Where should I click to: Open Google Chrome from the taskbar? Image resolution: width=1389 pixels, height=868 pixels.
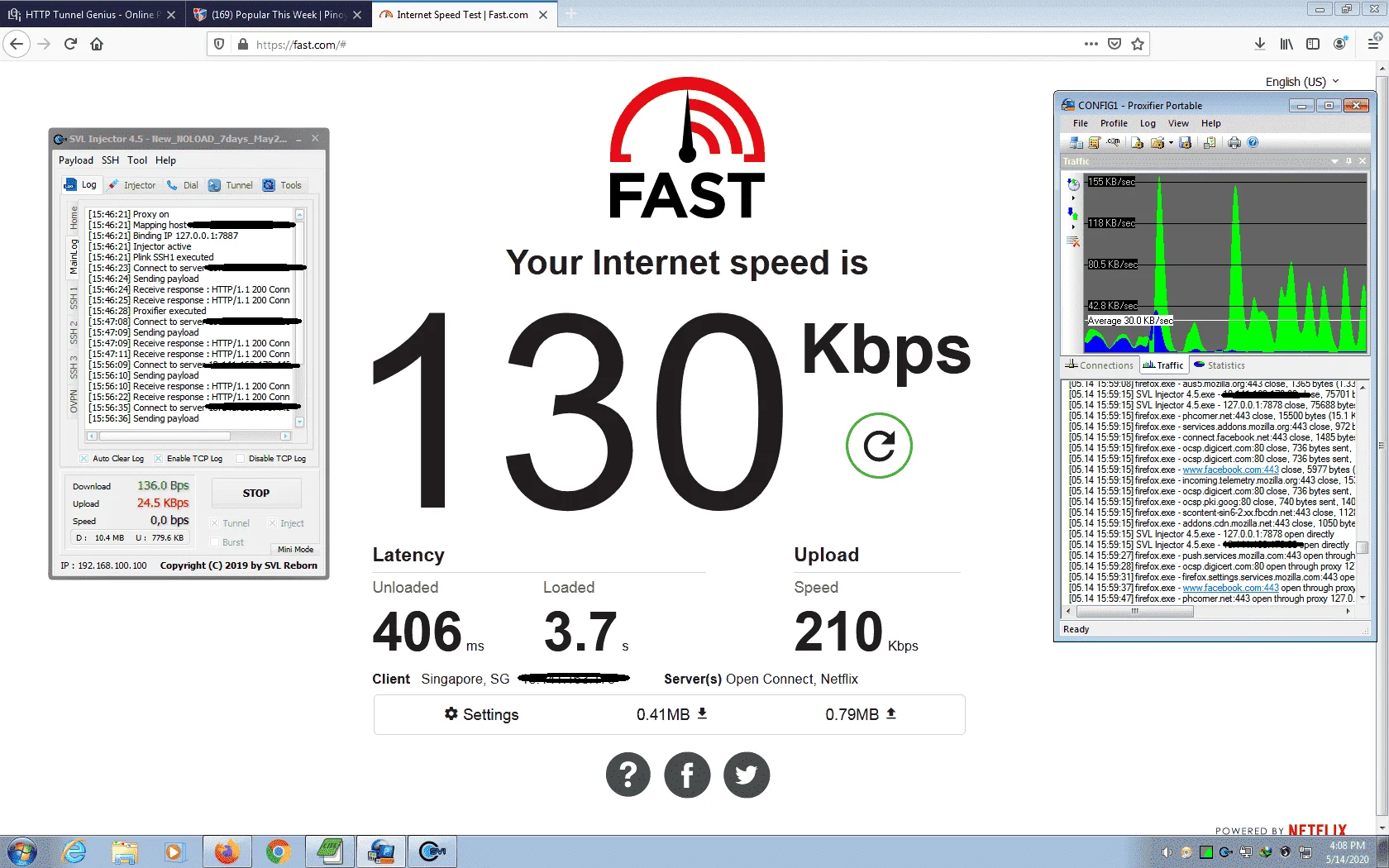coord(279,851)
